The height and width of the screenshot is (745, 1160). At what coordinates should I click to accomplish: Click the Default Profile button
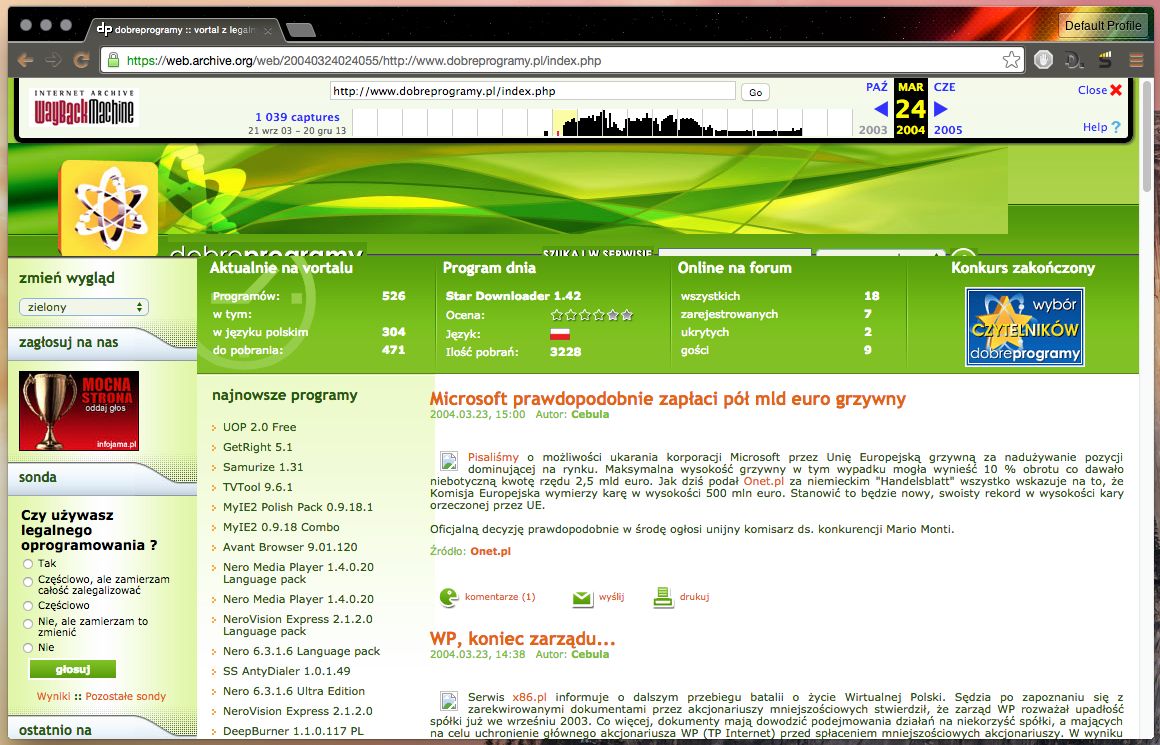click(1102, 25)
